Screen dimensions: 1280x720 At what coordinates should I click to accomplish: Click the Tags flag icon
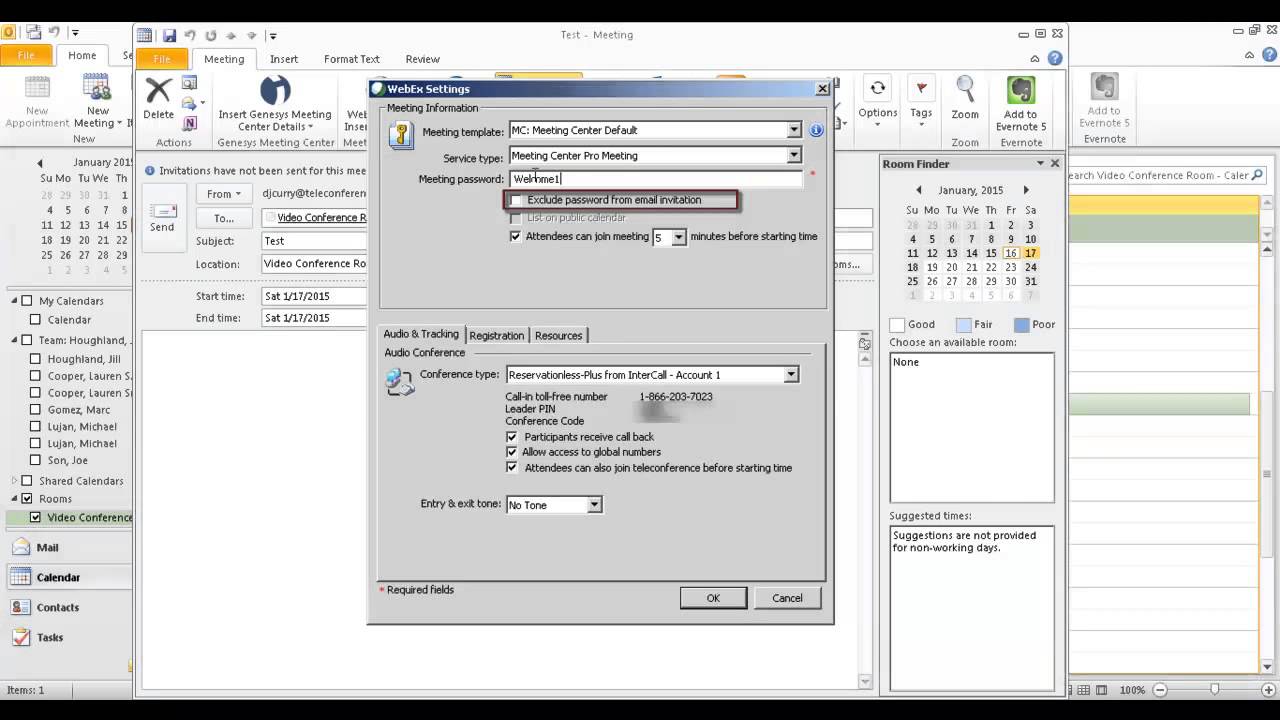tap(921, 89)
